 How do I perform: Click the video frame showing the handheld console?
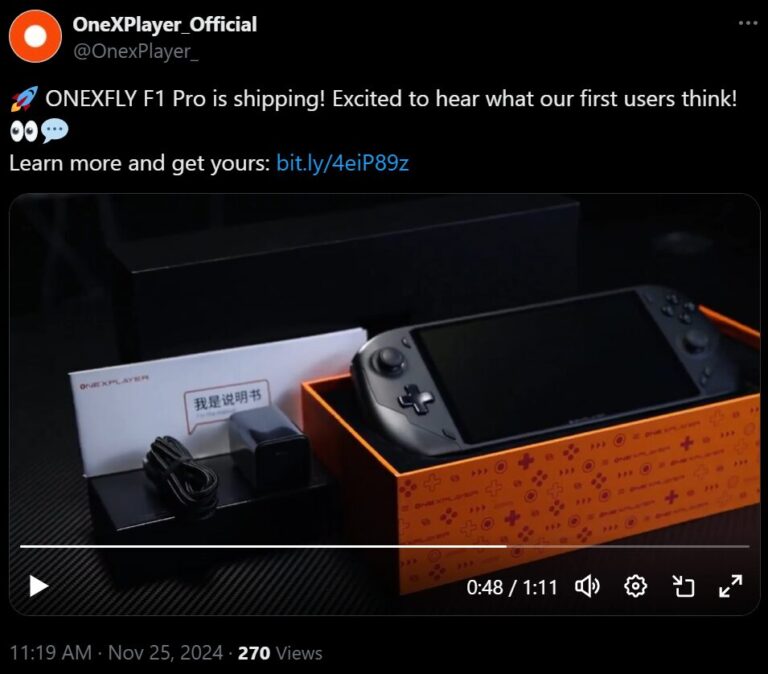pos(384,367)
